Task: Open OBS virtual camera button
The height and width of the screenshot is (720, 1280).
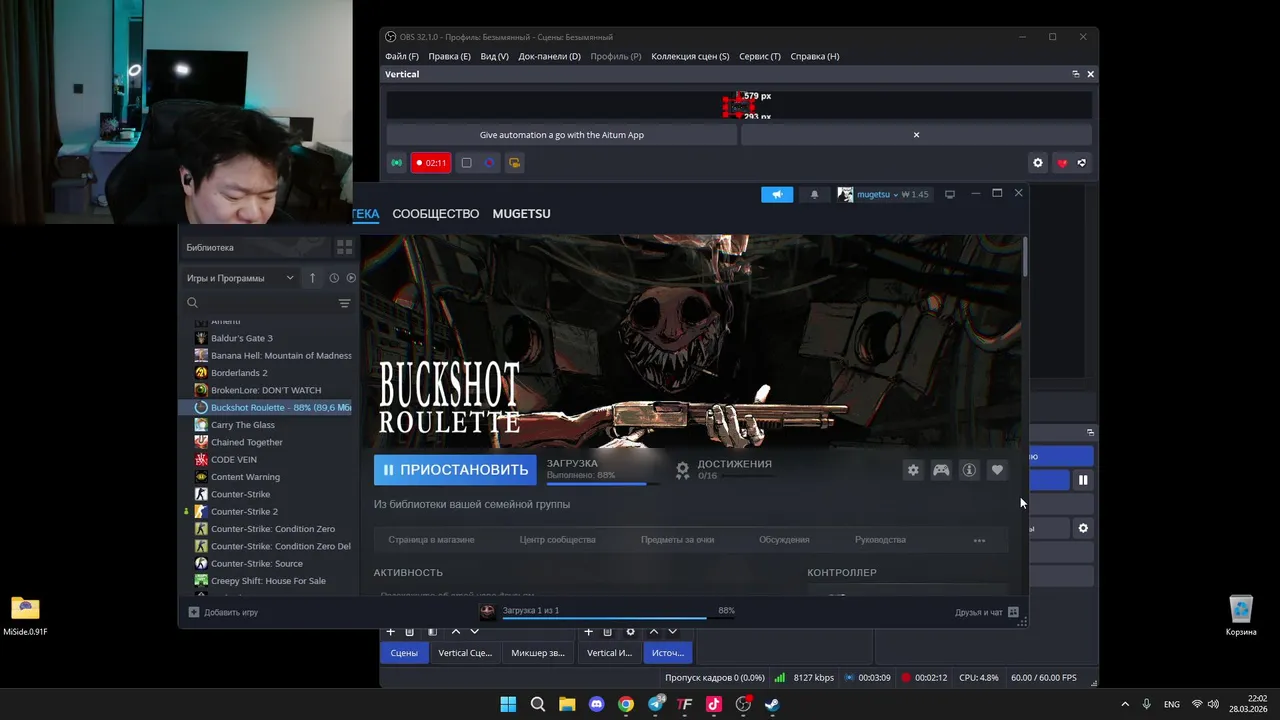Action: (514, 163)
